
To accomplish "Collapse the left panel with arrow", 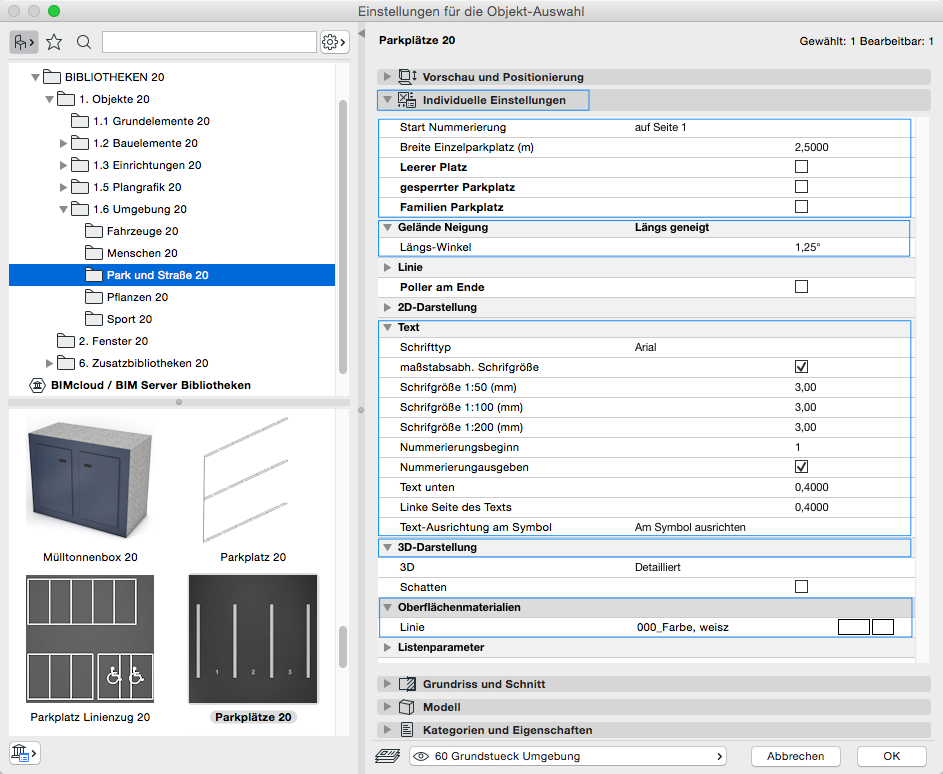I will click(361, 35).
